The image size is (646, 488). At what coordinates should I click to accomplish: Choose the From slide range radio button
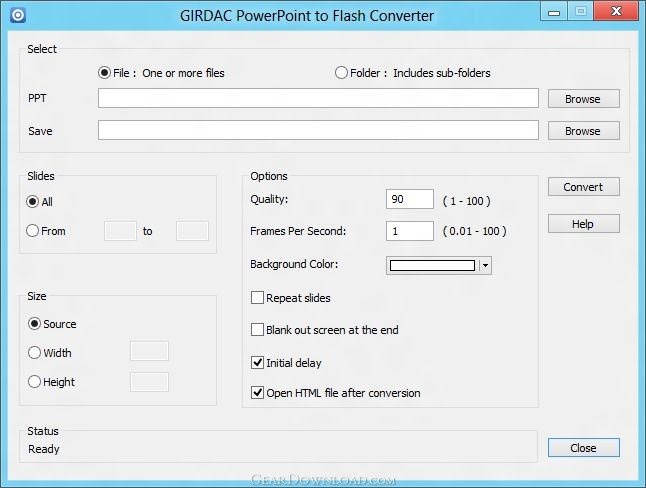tap(33, 230)
